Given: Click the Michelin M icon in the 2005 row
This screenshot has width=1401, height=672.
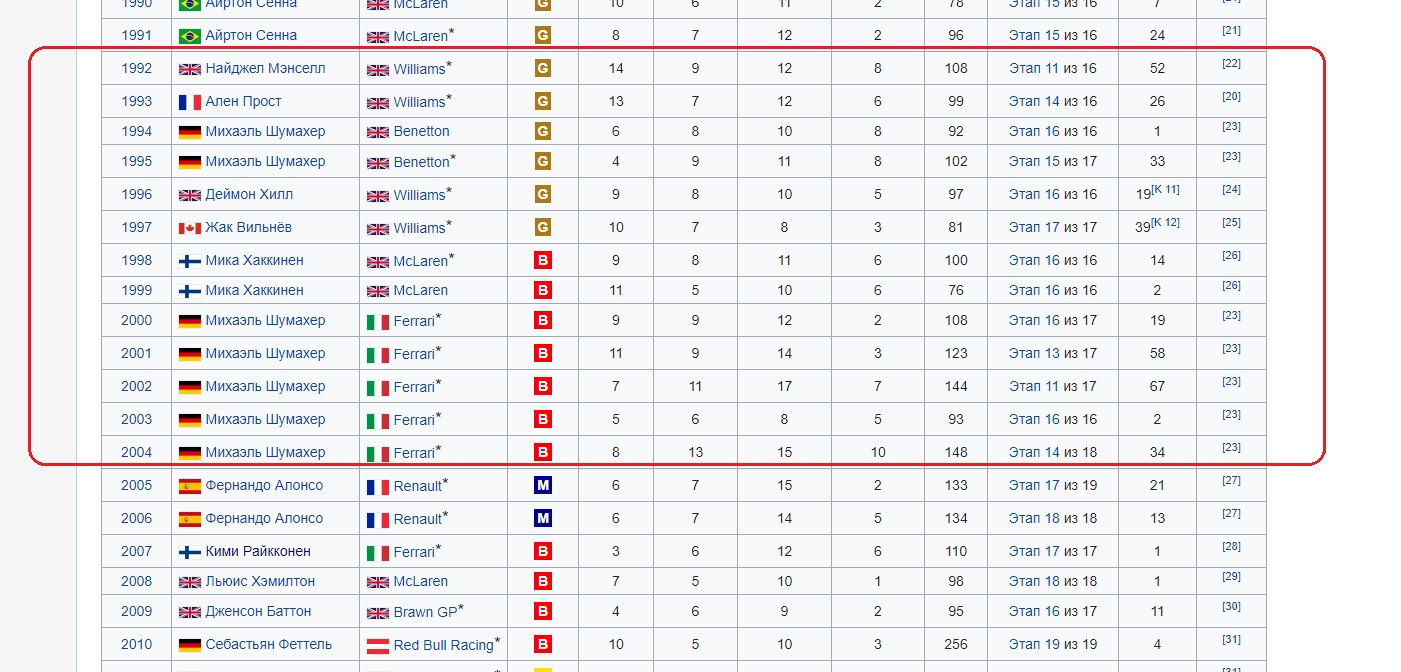Looking at the screenshot, I should [x=543, y=485].
